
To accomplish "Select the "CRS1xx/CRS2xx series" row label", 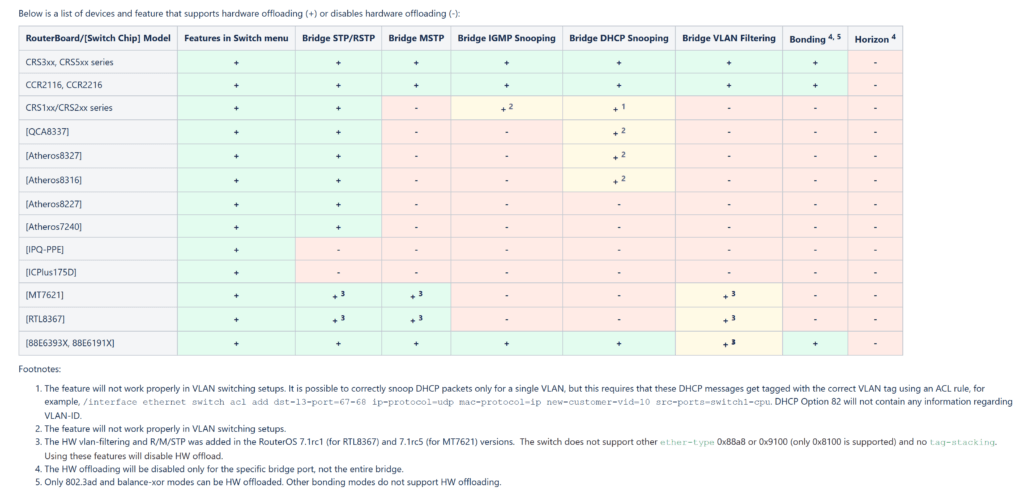I will [98, 108].
